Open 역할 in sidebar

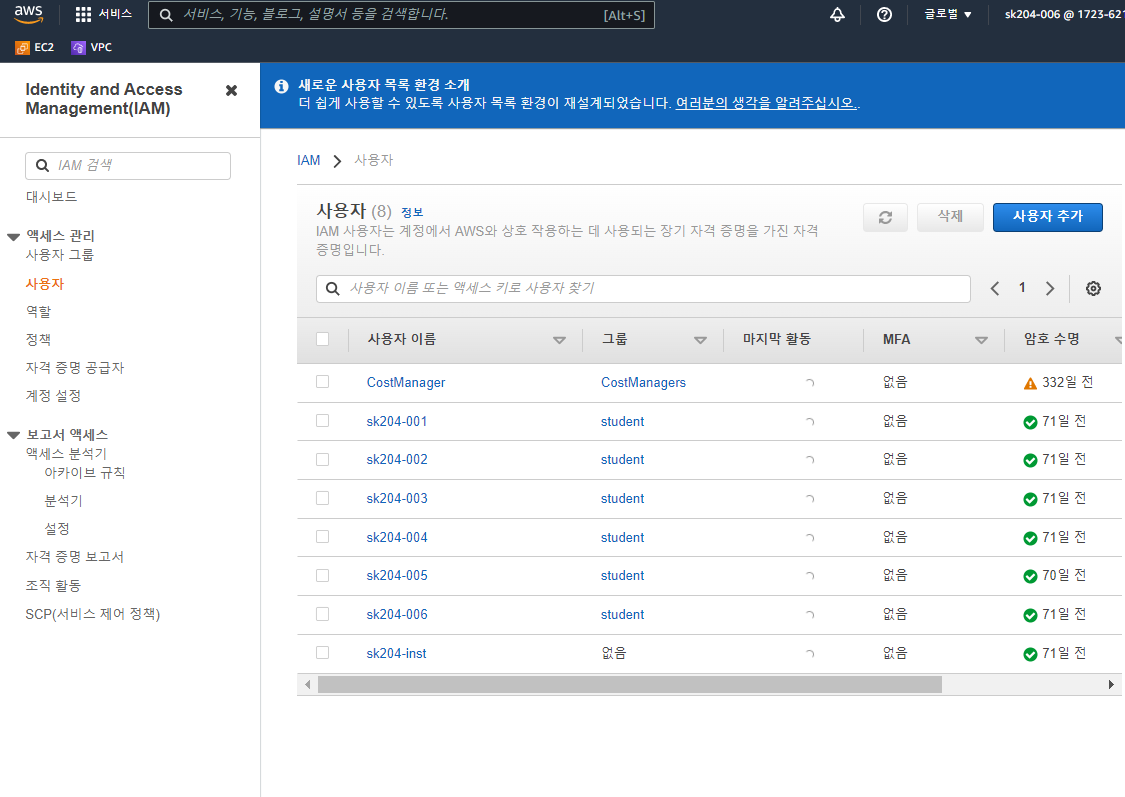pos(39,312)
